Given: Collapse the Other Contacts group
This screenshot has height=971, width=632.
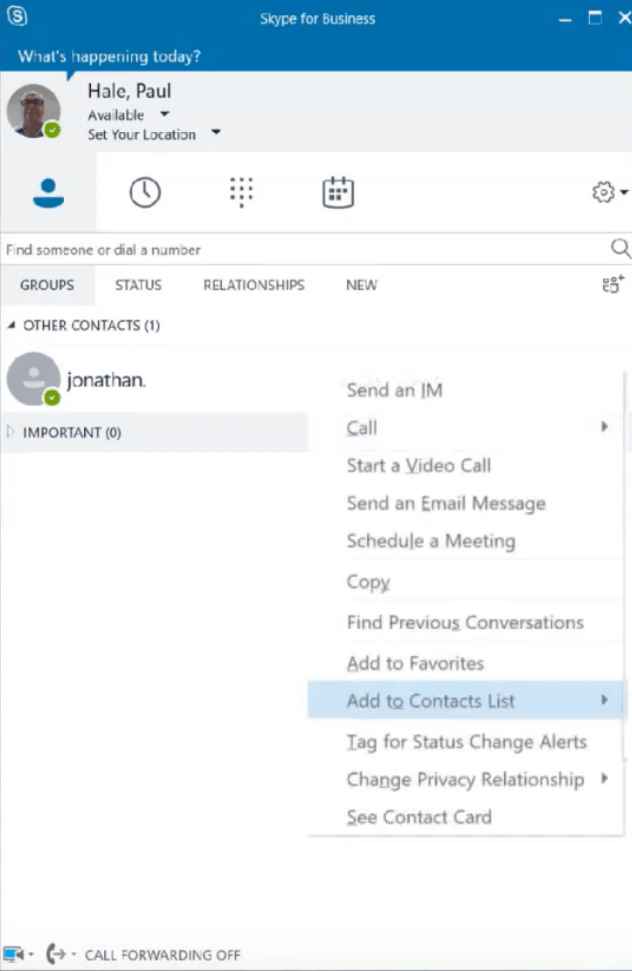Looking at the screenshot, I should click(12, 325).
